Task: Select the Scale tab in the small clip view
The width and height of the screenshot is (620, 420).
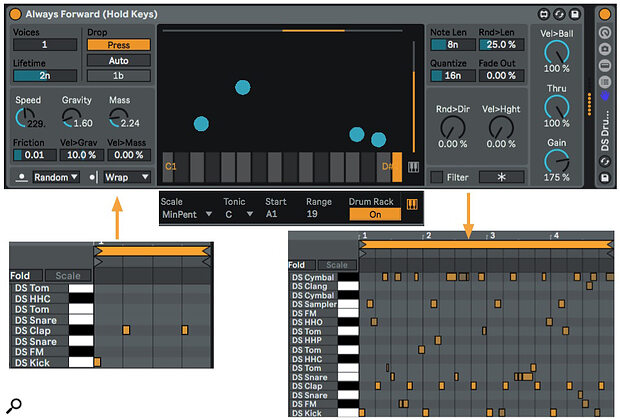Action: pos(68,276)
